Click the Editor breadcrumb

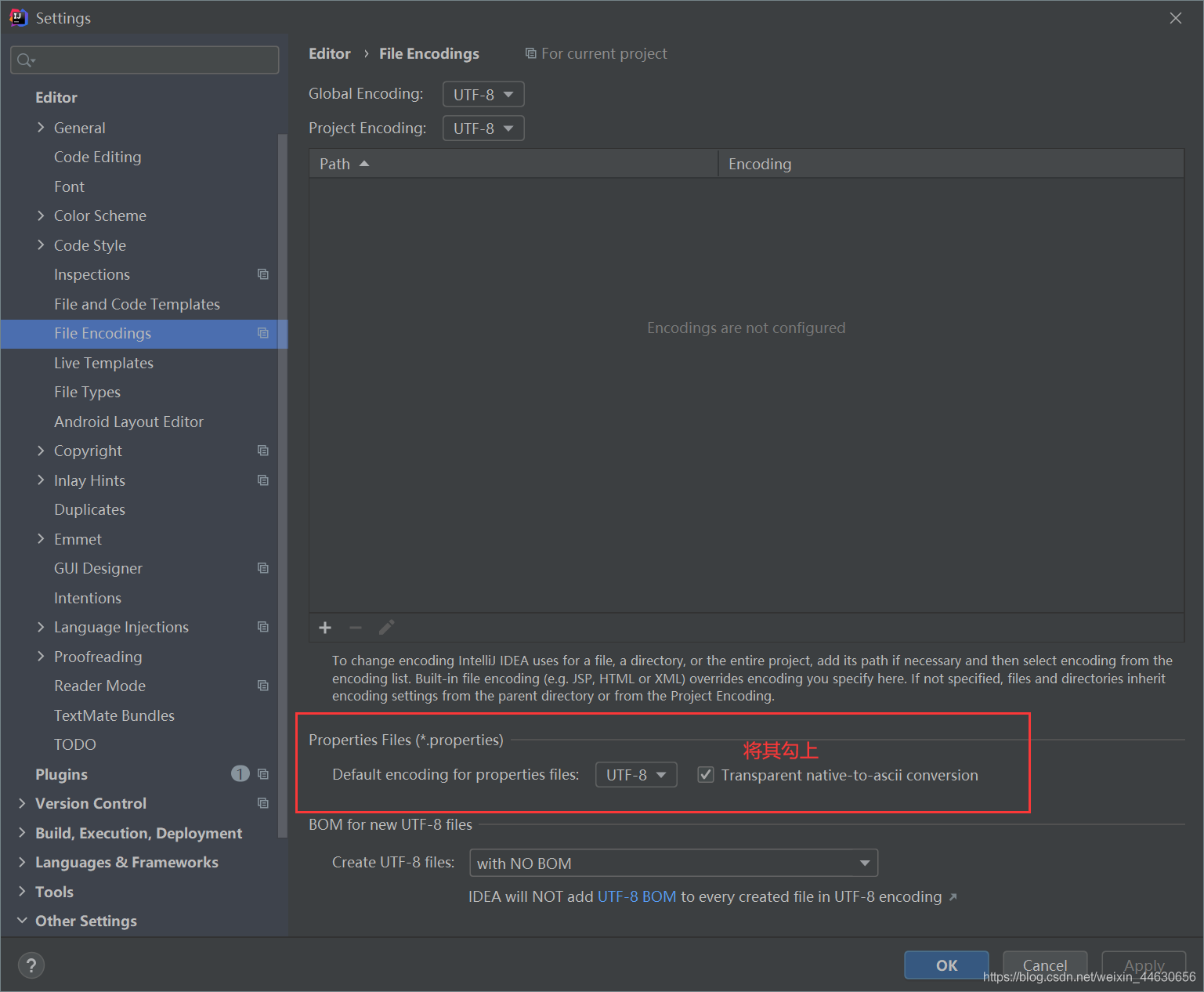point(330,53)
